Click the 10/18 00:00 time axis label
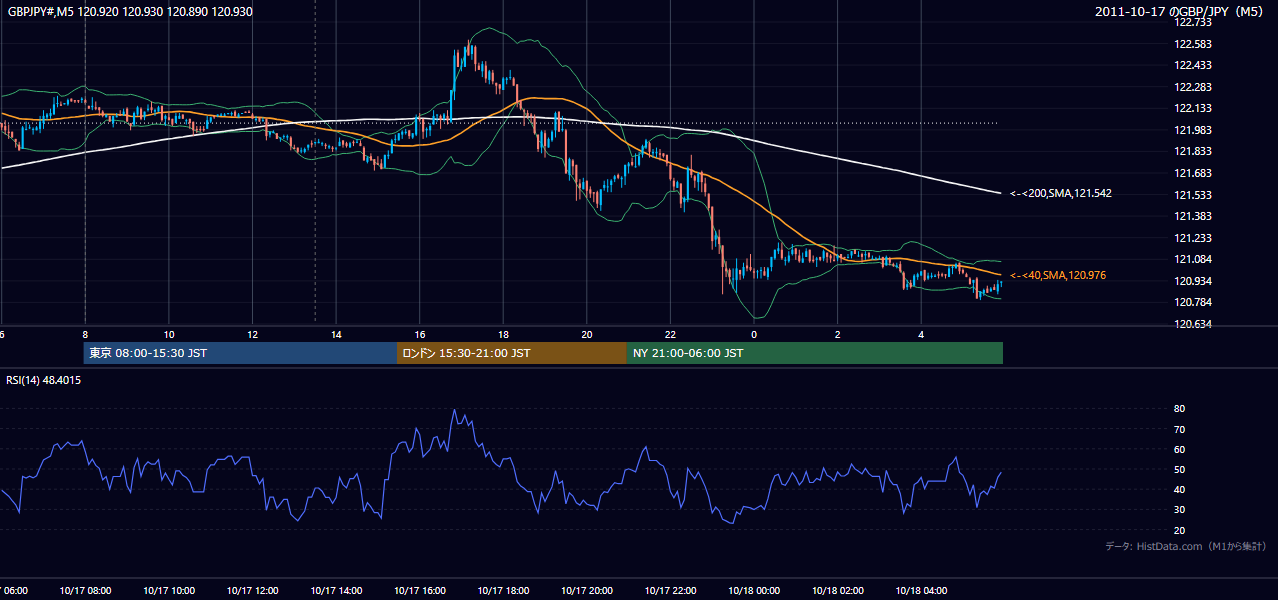 (x=754, y=590)
